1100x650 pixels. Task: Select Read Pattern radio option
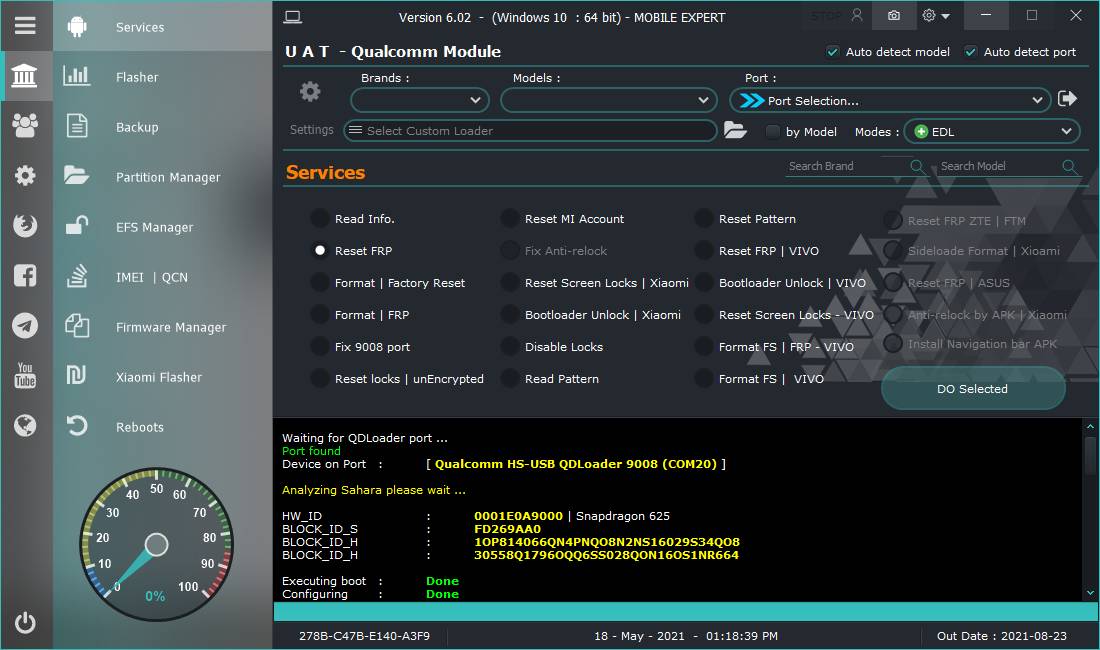(510, 379)
